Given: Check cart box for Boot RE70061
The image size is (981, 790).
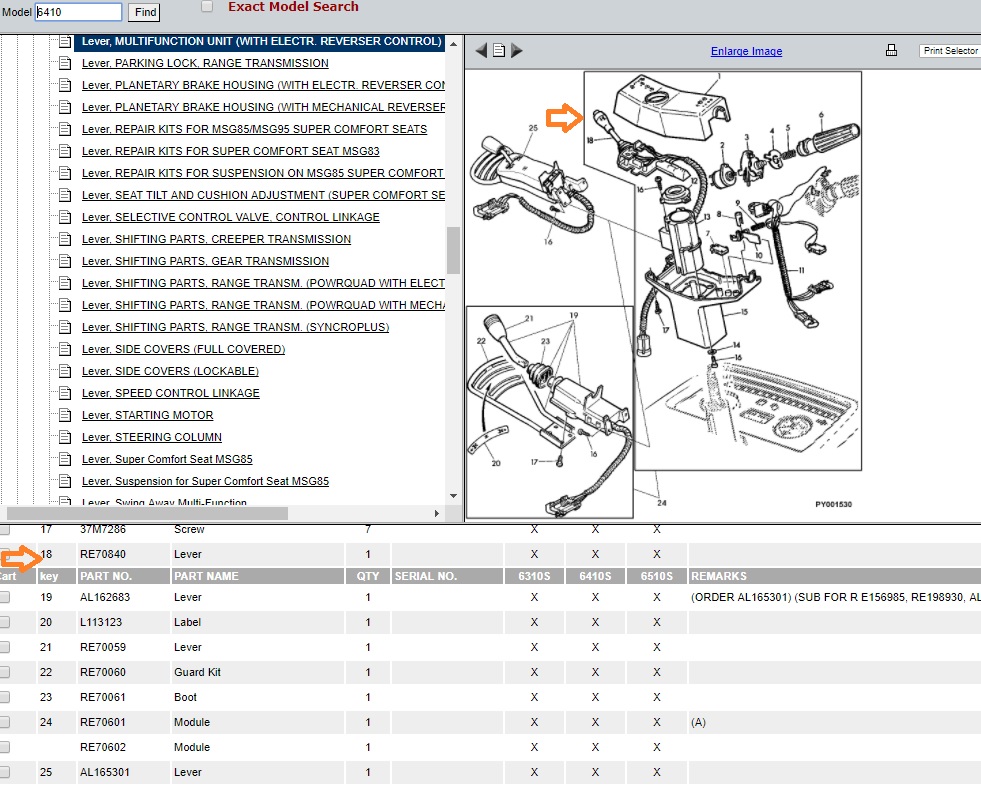Looking at the screenshot, I should click(5, 697).
